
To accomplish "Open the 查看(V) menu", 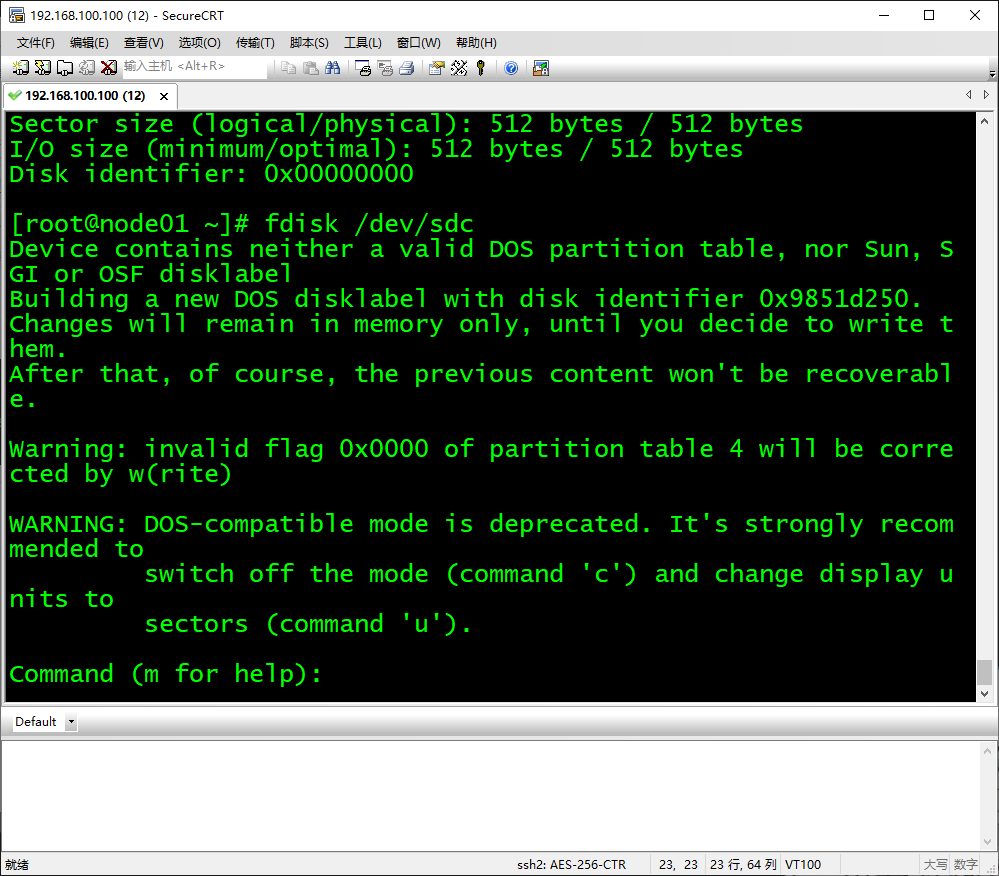I will click(143, 43).
